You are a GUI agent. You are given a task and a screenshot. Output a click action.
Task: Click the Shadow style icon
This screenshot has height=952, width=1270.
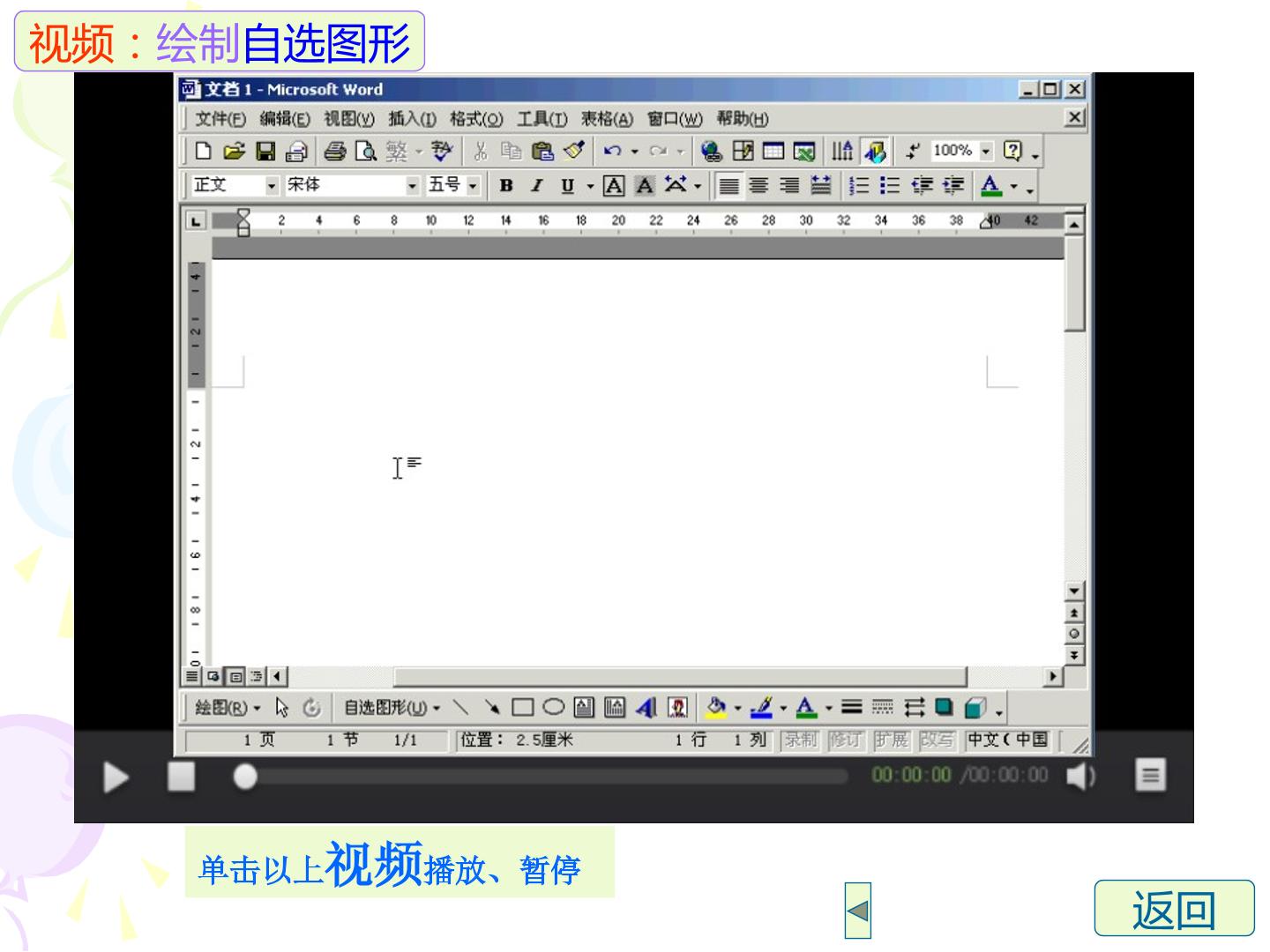click(945, 708)
